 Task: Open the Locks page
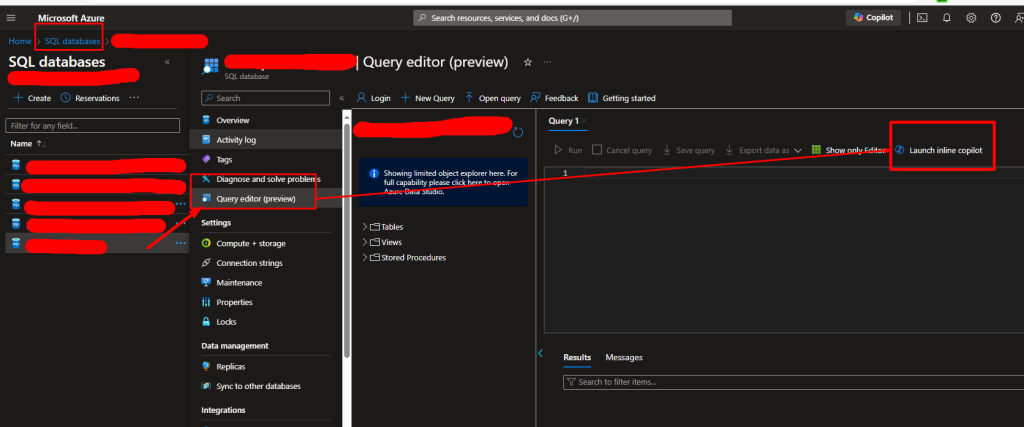pyautogui.click(x=226, y=322)
